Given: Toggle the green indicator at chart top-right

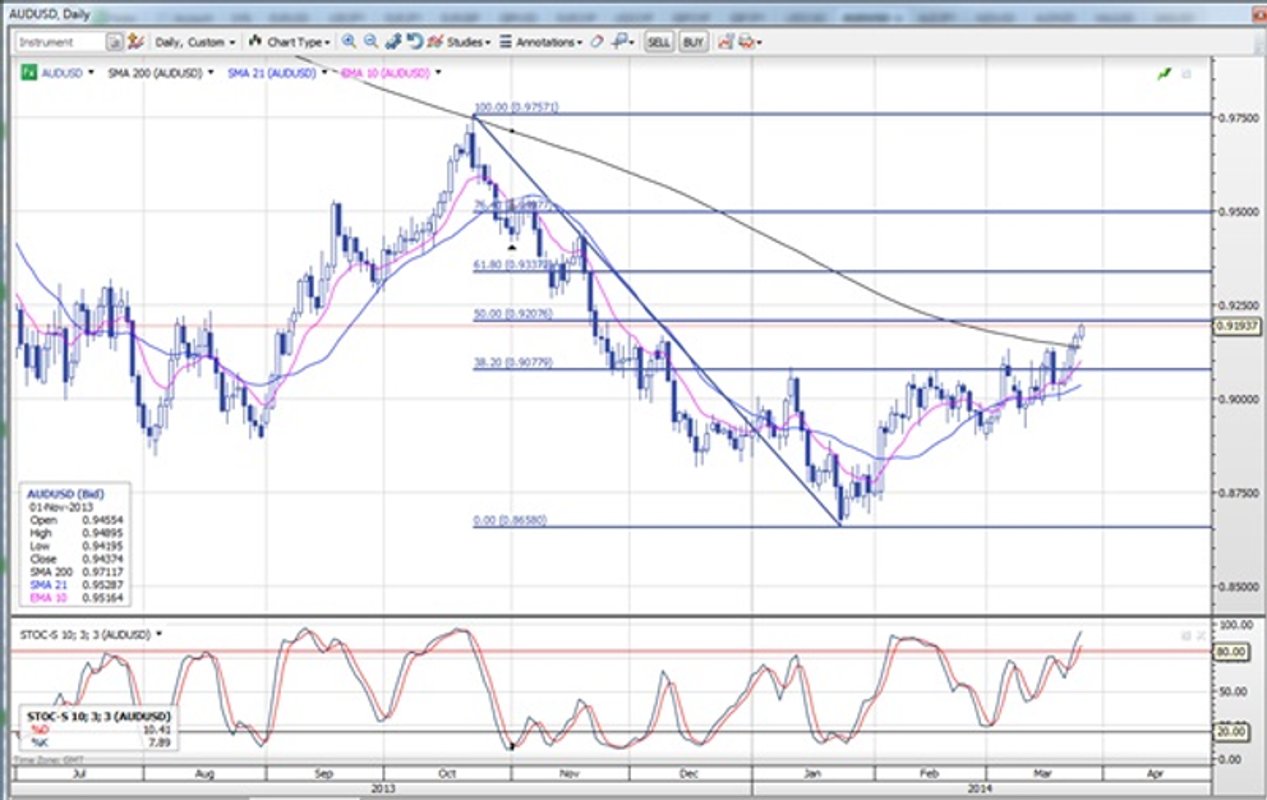Looking at the screenshot, I should [1164, 74].
